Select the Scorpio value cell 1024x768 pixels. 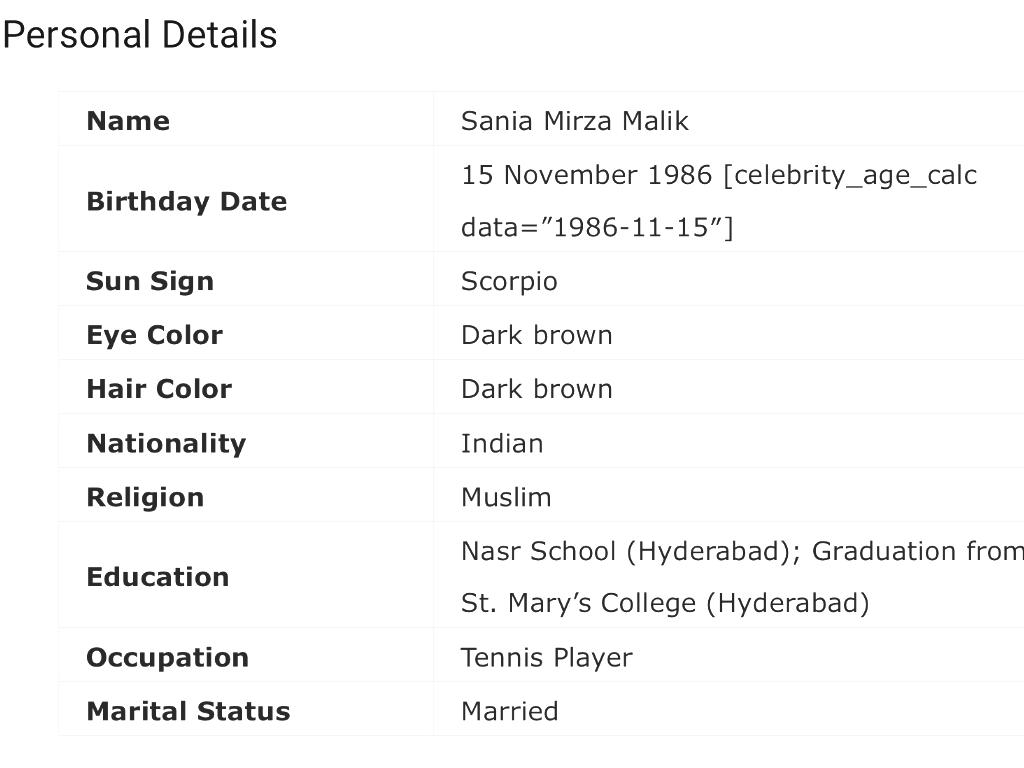[x=509, y=281]
